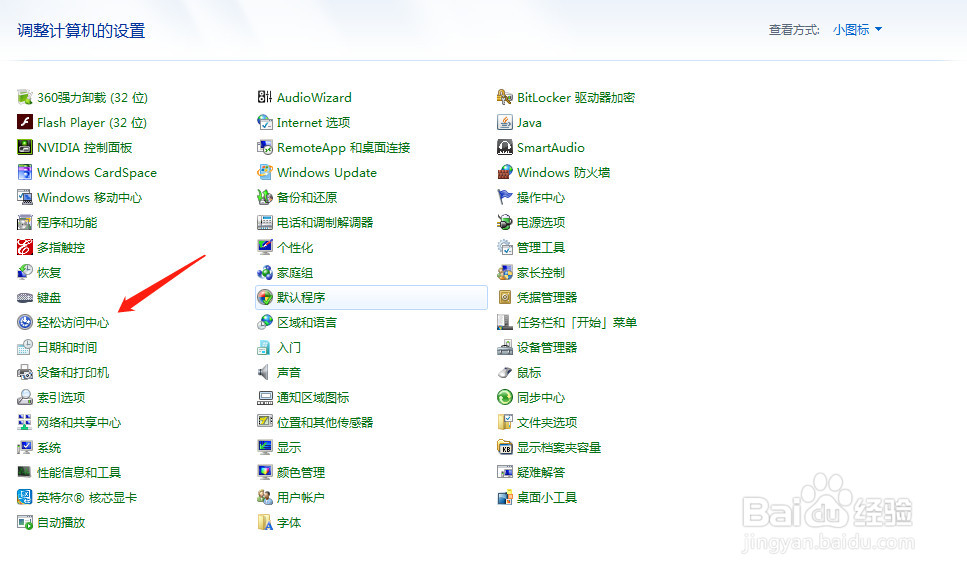Viewport: 967px width, 576px height.
Task: Open the 鼠标 icon
Action: (504, 372)
